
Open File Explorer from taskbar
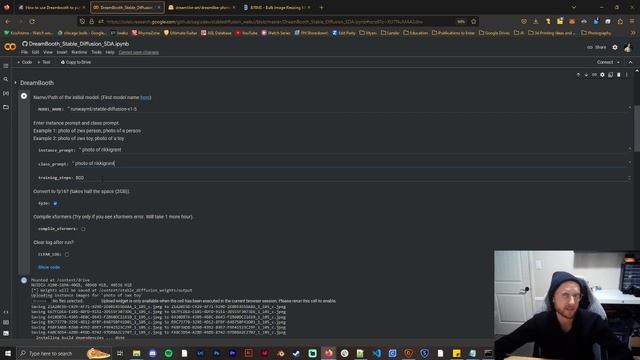[x=136, y=353]
